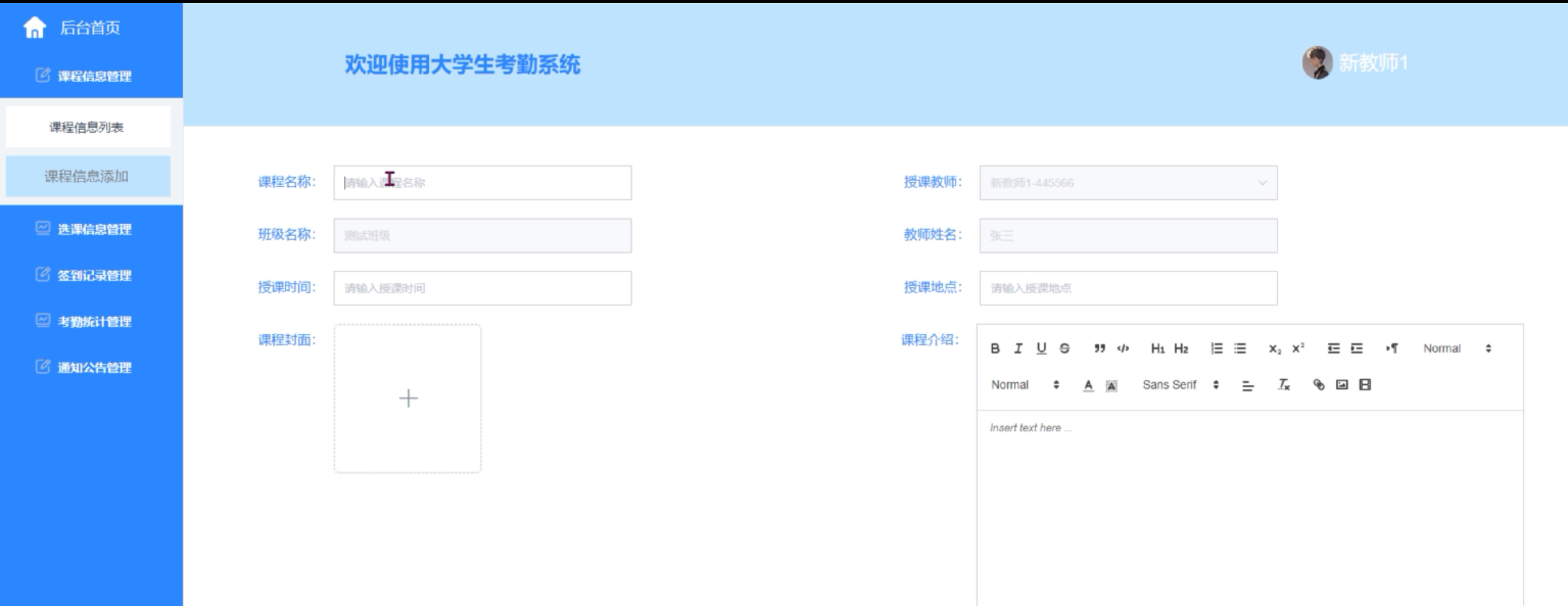The image size is (1568, 606).
Task: Open text color picker in editor
Action: point(1088,385)
